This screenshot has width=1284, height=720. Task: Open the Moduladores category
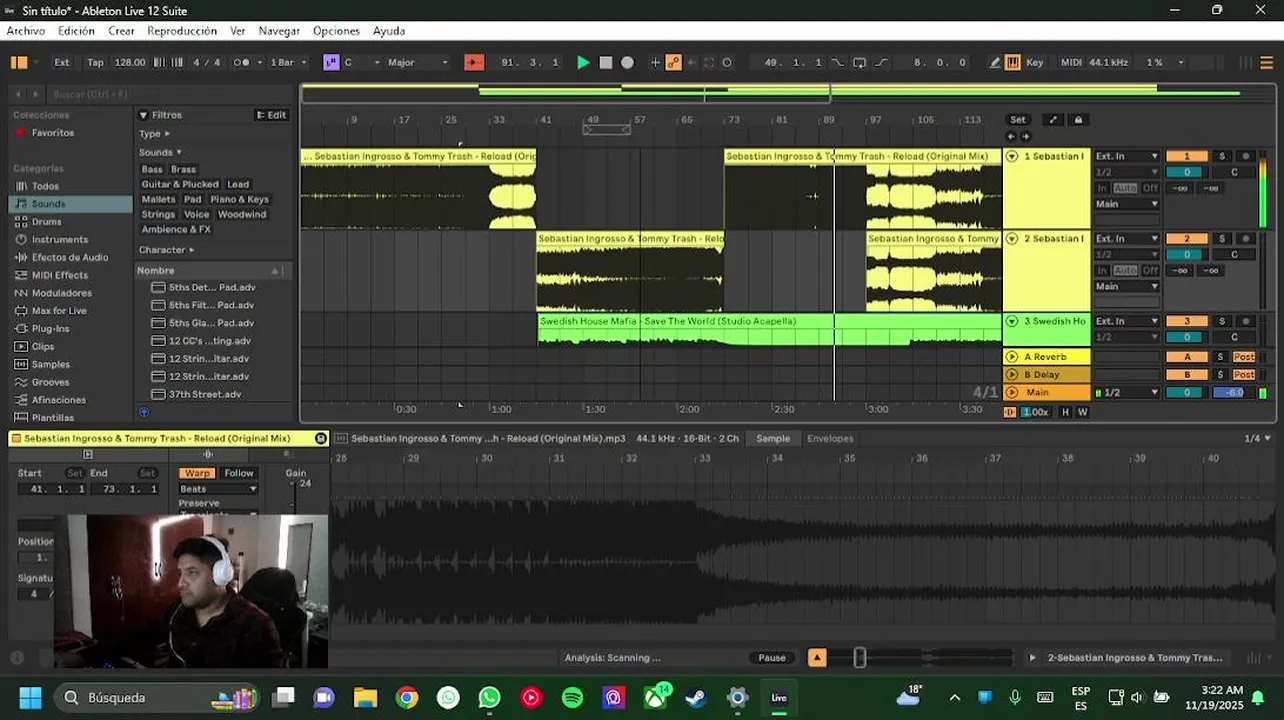[x=61, y=293]
